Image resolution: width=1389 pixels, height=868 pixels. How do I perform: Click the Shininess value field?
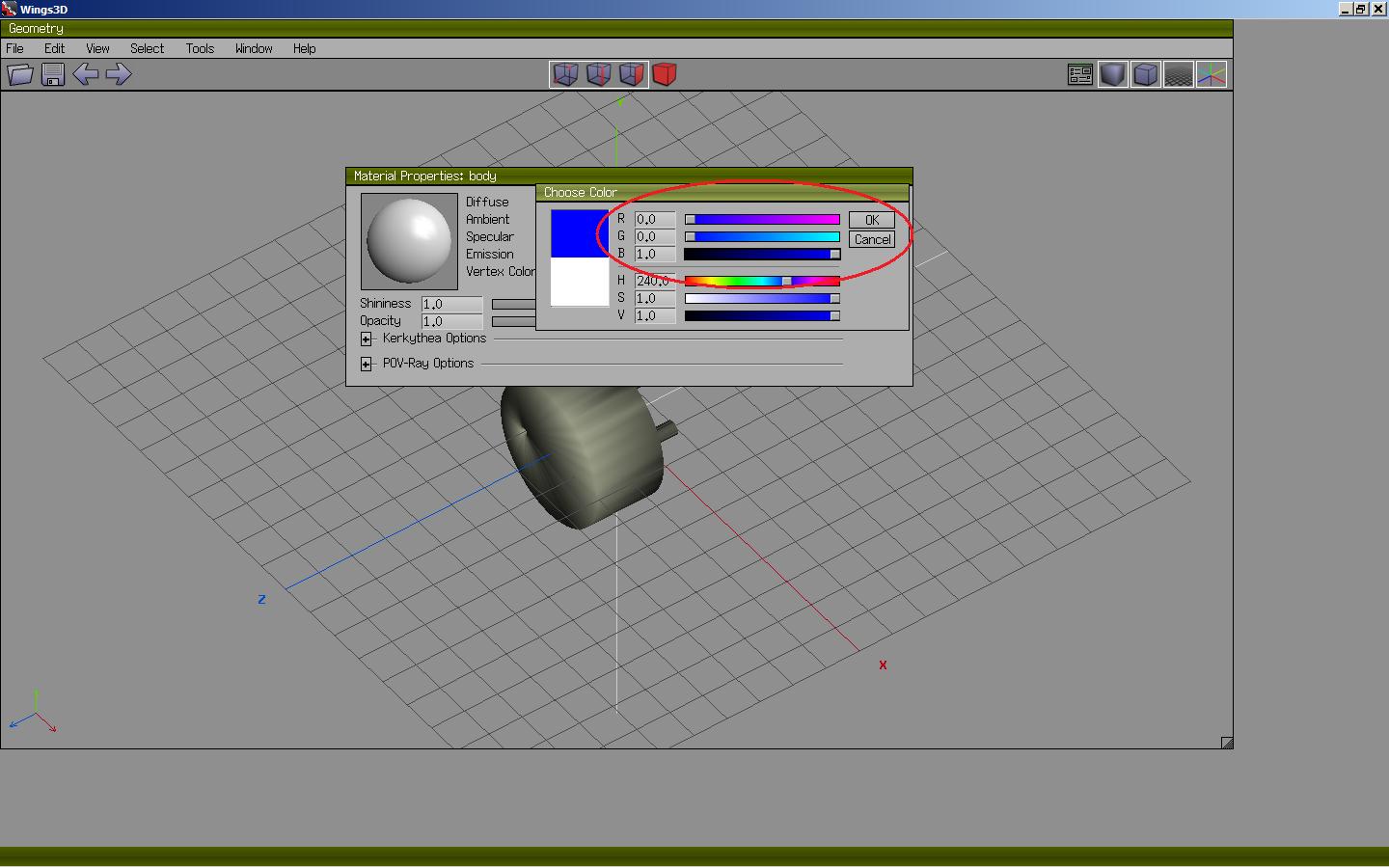pyautogui.click(x=451, y=304)
